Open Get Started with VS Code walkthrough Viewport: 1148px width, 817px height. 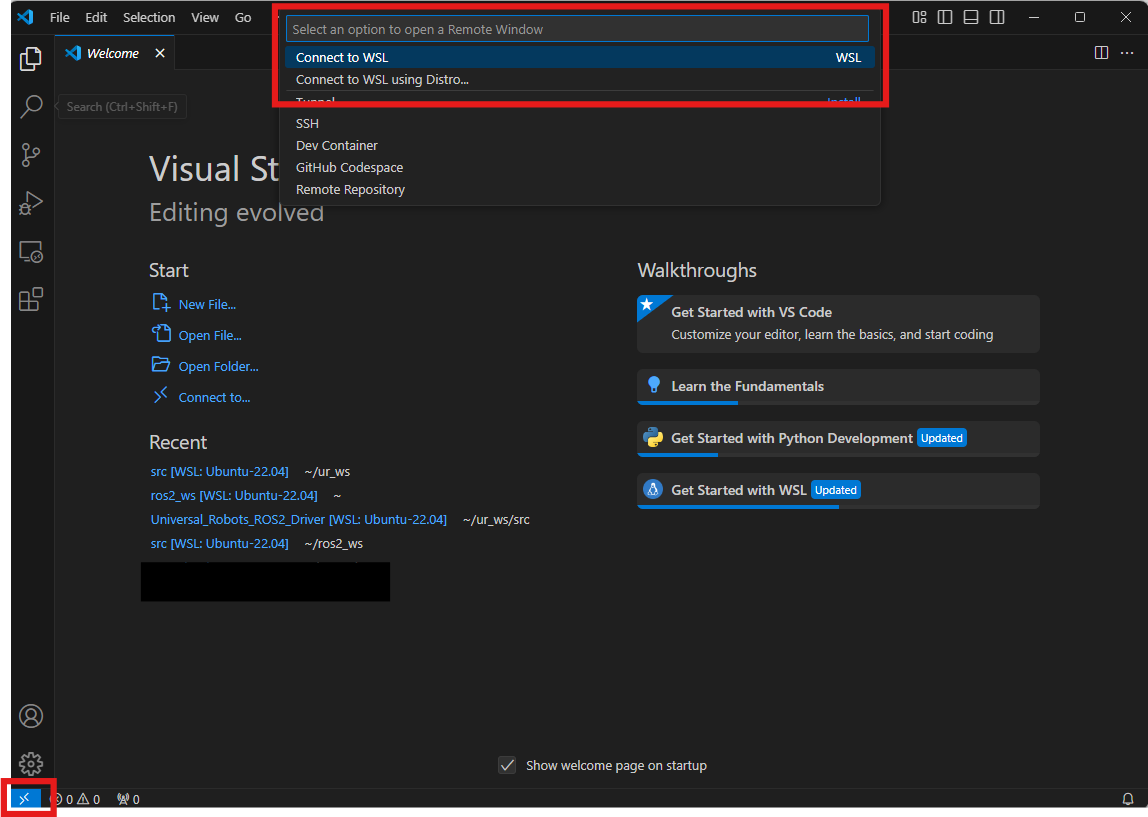point(838,324)
